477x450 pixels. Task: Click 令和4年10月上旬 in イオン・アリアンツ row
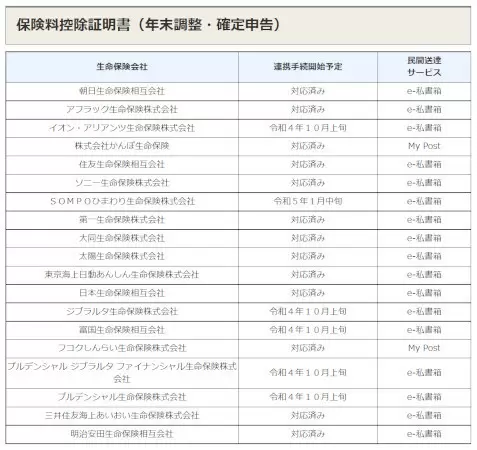[x=308, y=128]
